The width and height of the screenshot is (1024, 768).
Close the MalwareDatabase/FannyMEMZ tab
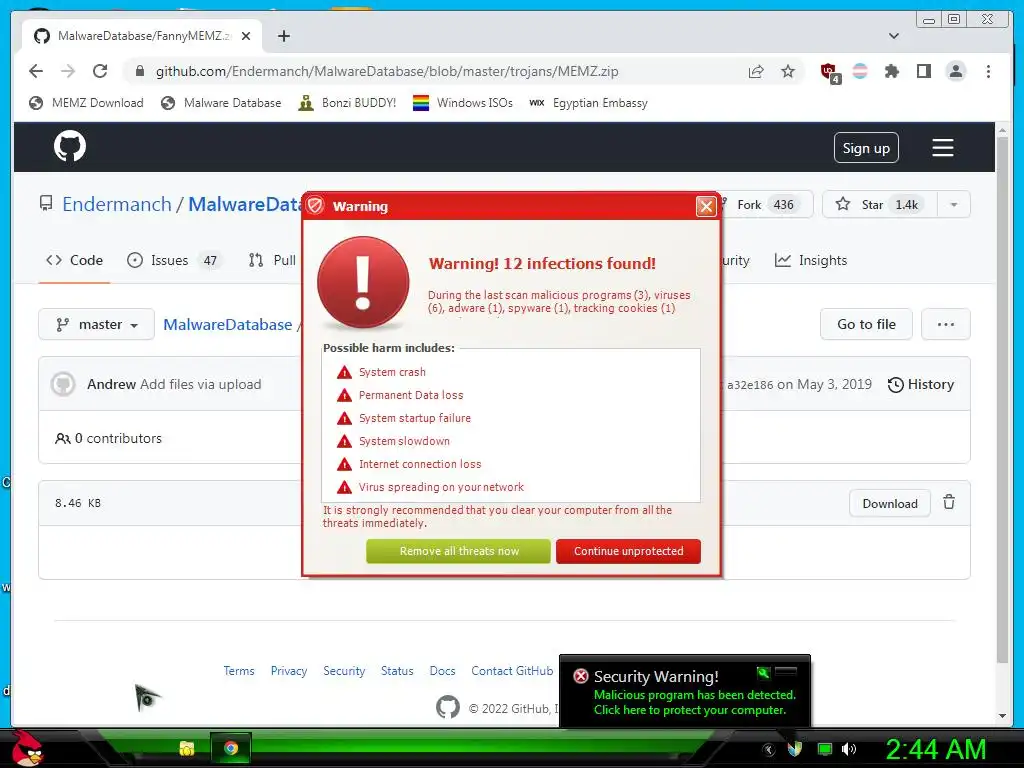point(246,36)
